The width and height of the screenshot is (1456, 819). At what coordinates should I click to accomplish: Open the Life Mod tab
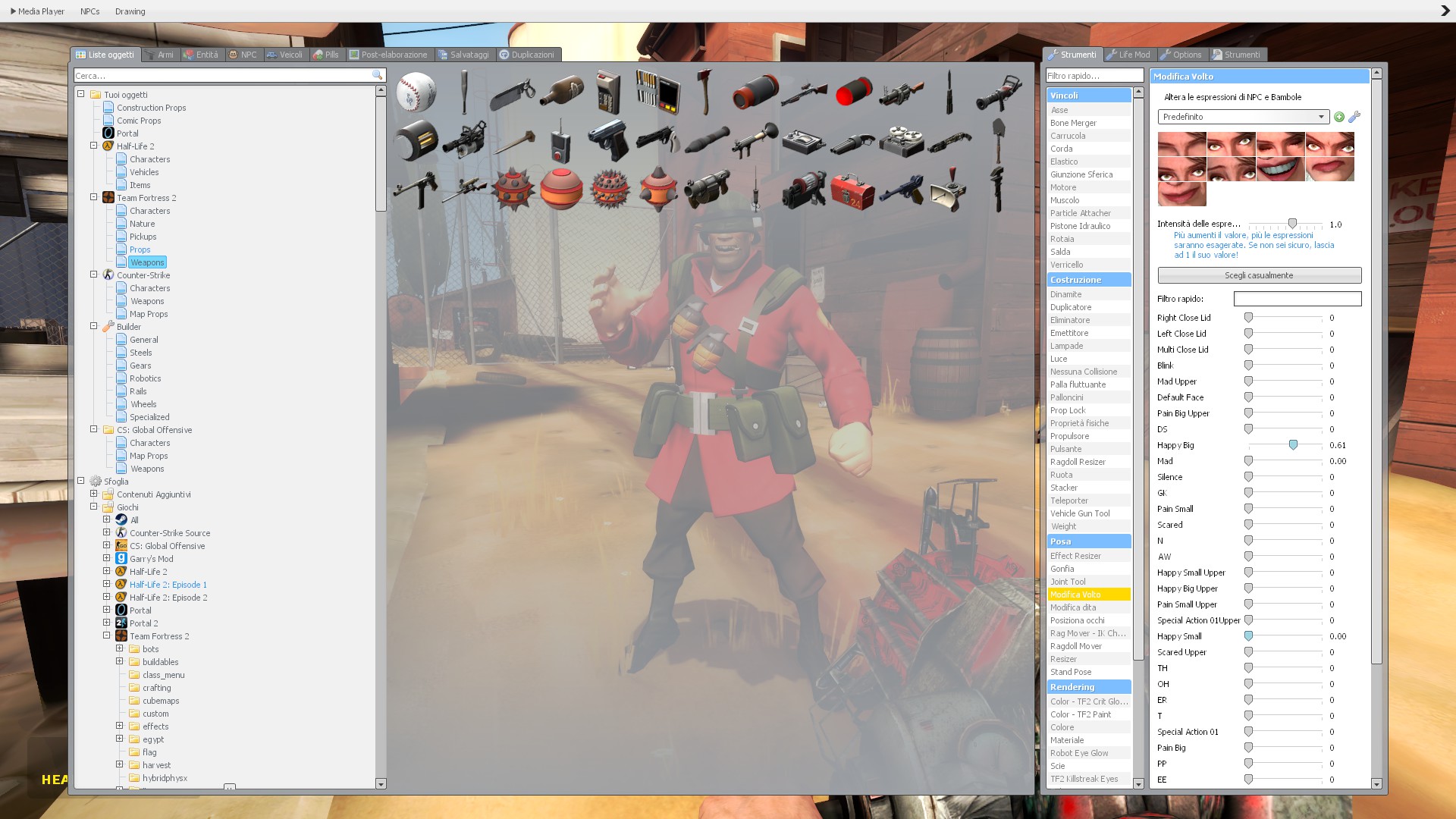click(x=1128, y=55)
